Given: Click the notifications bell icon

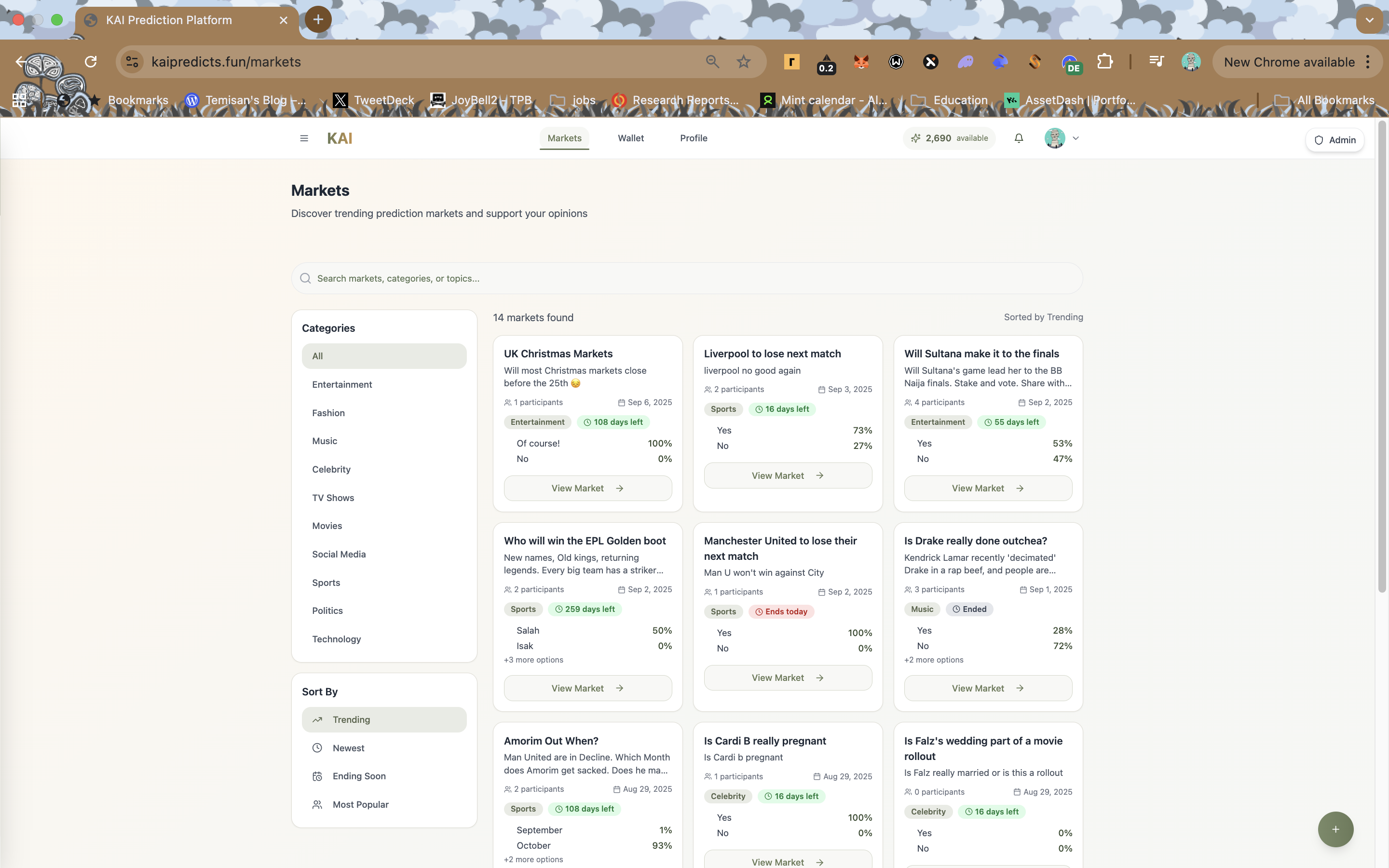Looking at the screenshot, I should pyautogui.click(x=1018, y=138).
